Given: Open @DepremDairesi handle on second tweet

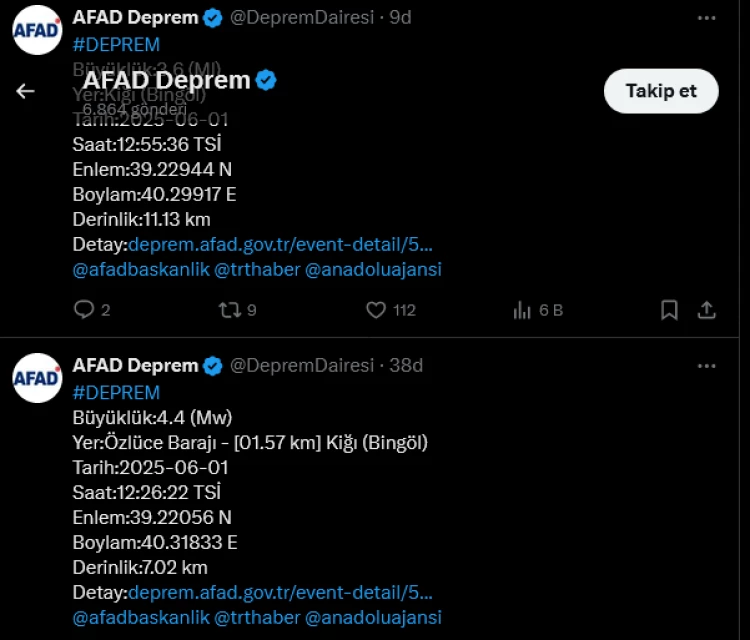Looking at the screenshot, I should pyautogui.click(x=302, y=366).
